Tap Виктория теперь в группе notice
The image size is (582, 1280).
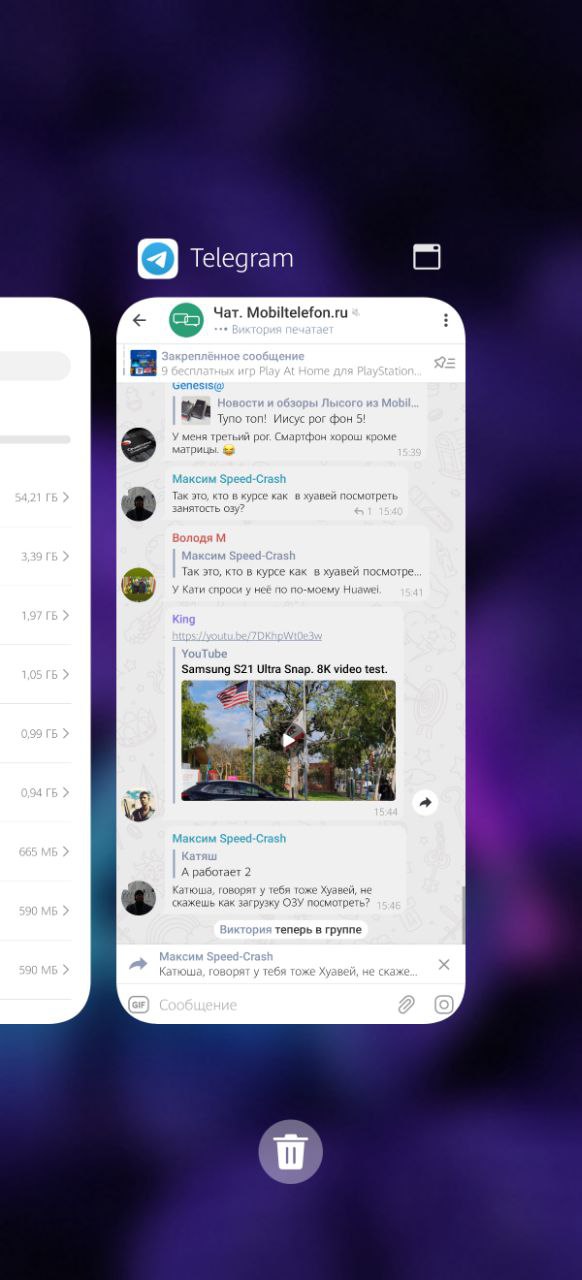point(291,929)
